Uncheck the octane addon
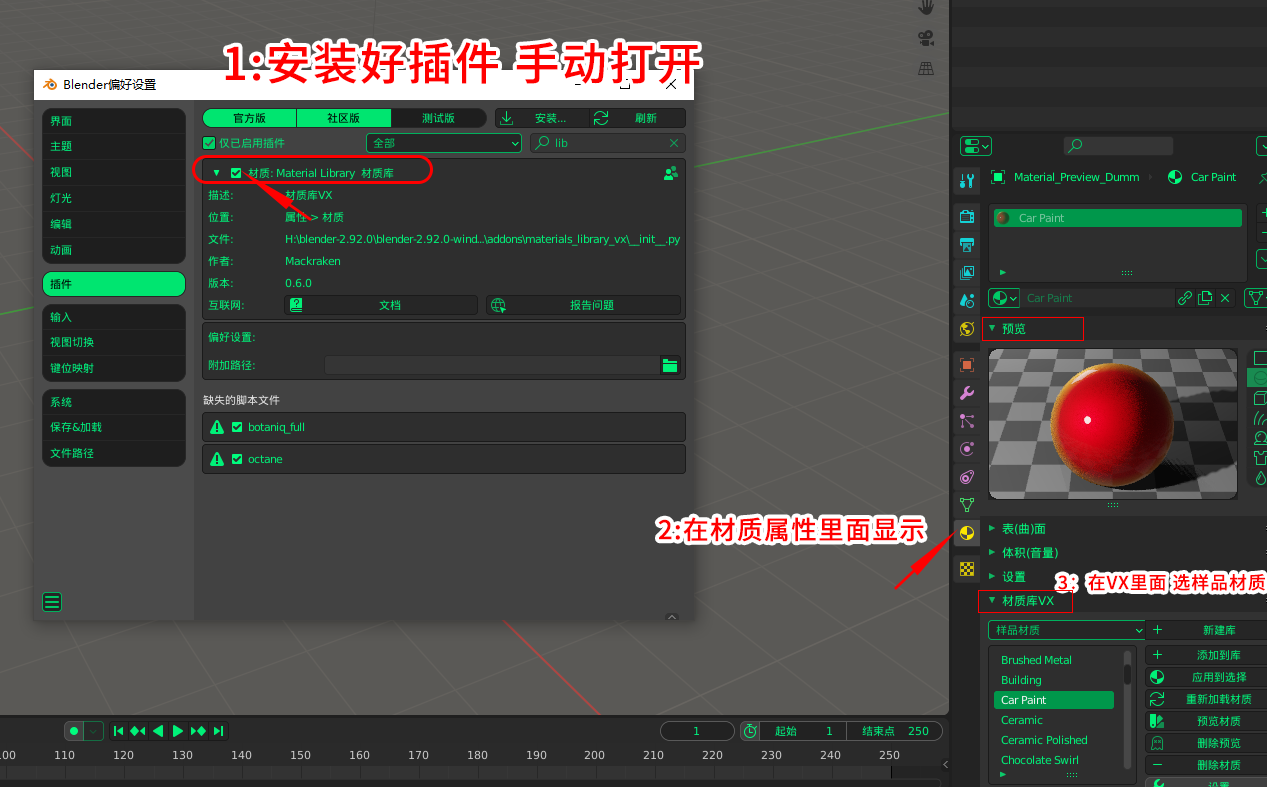Screen dimensions: 1267x787 237,459
